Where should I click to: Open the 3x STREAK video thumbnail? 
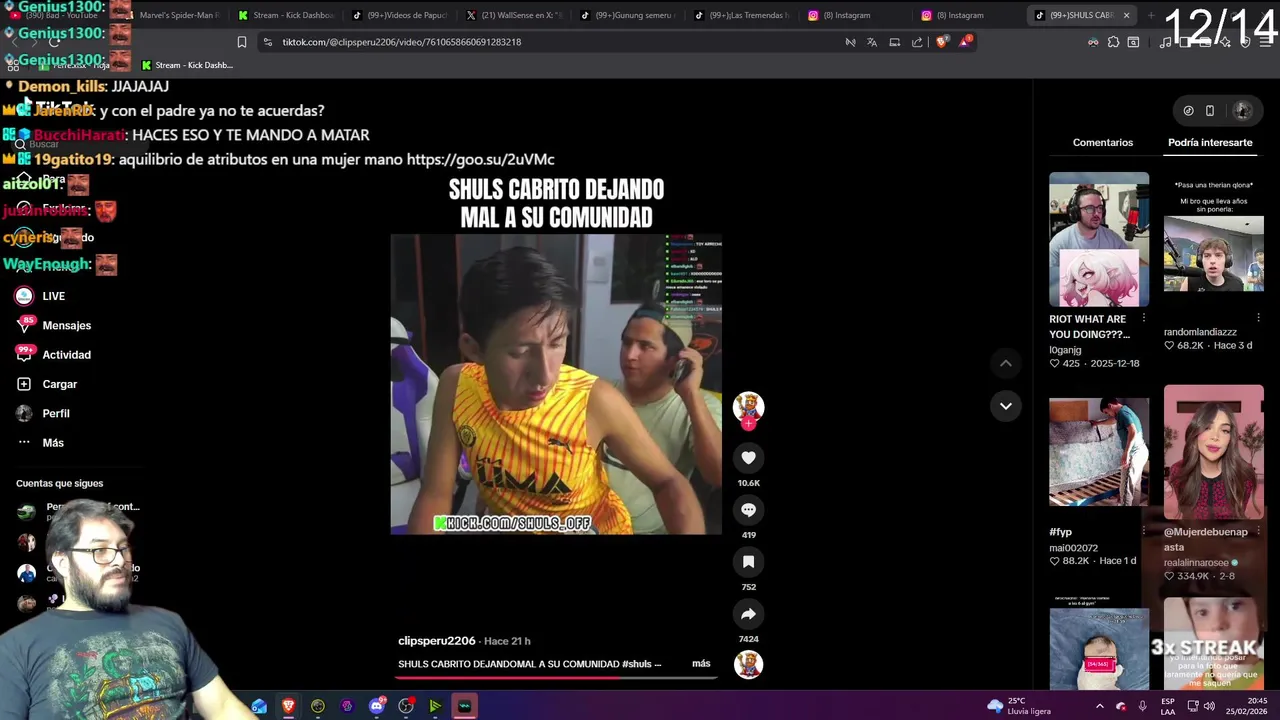(1213, 643)
